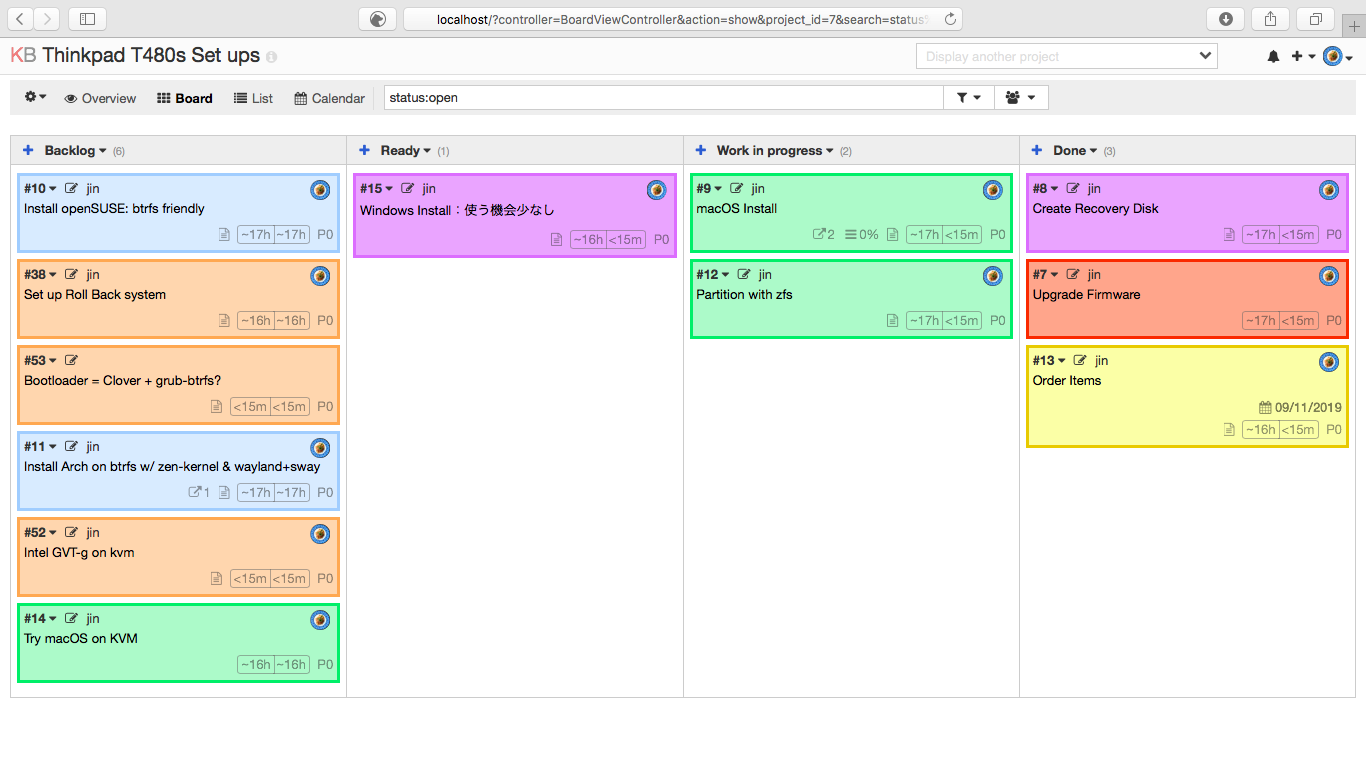Open task #10 dropdown menu

[41, 188]
